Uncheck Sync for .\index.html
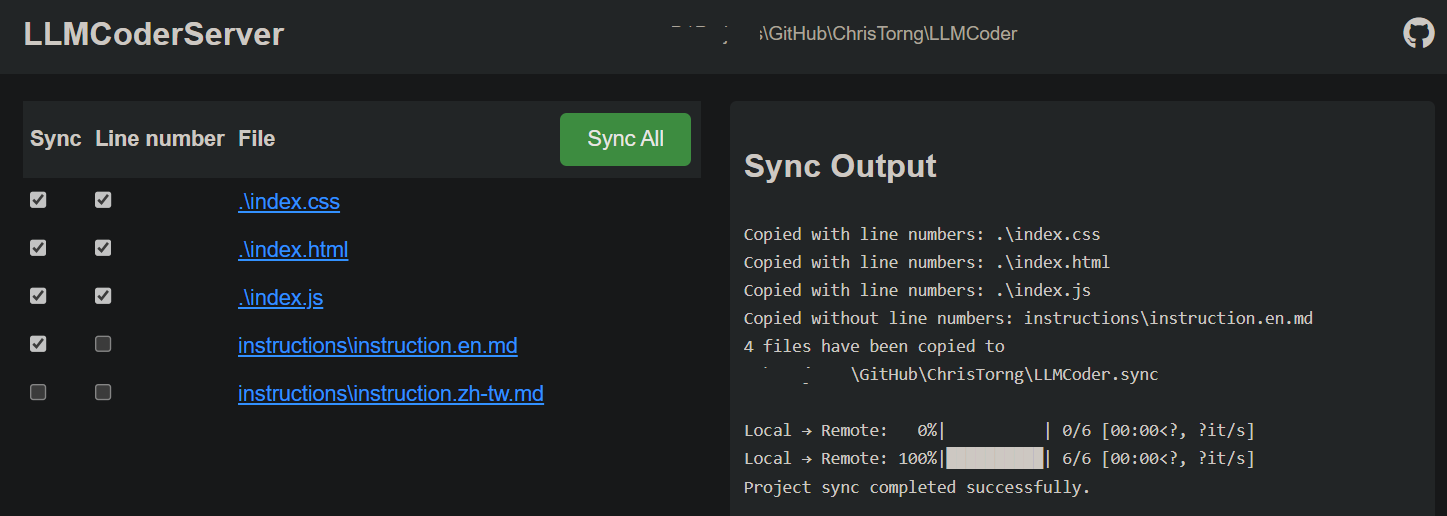The height and width of the screenshot is (516, 1447). (38, 248)
